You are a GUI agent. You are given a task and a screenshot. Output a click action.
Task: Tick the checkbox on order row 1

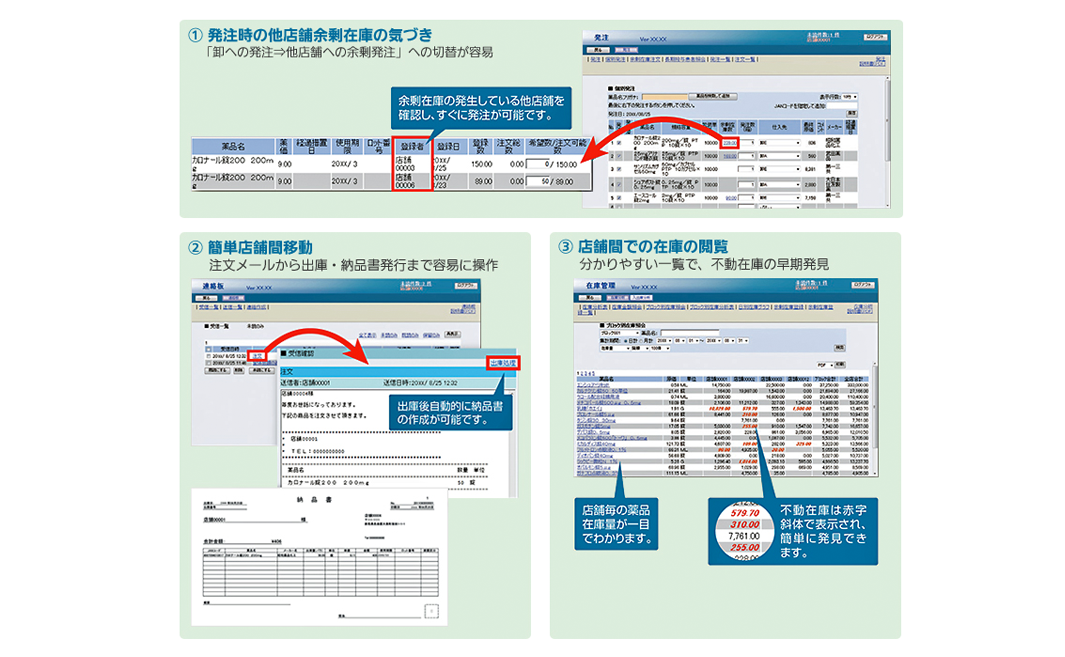[x=620, y=143]
